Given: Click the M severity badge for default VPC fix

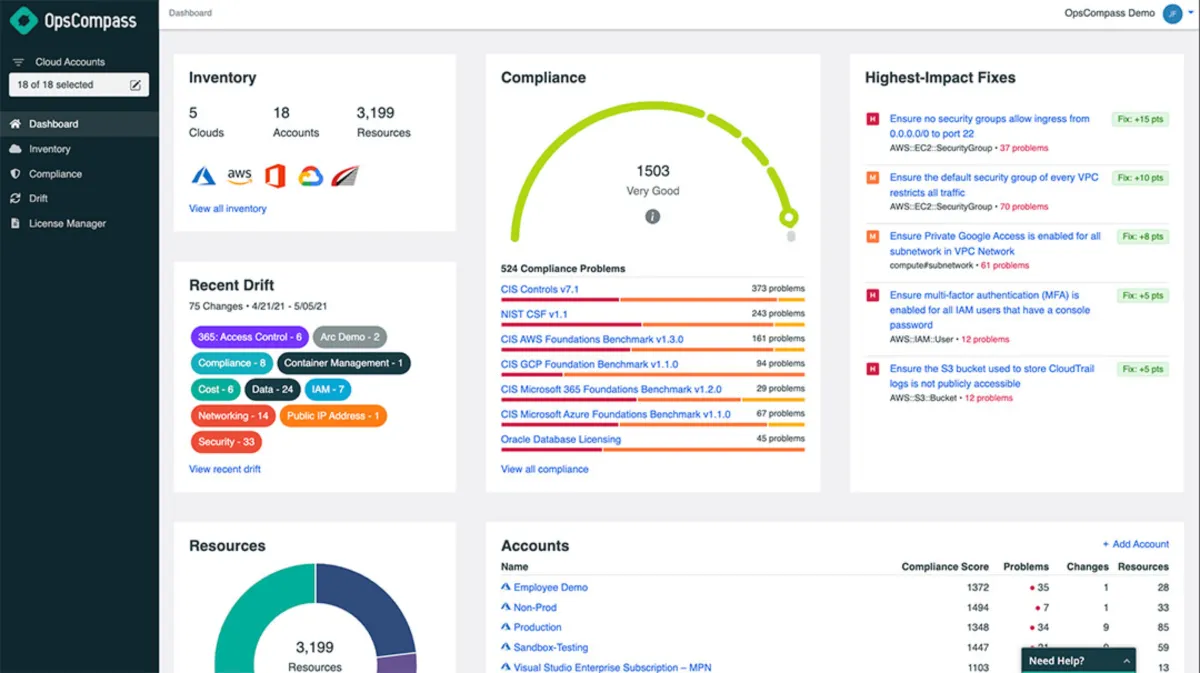Looking at the screenshot, I should point(872,178).
